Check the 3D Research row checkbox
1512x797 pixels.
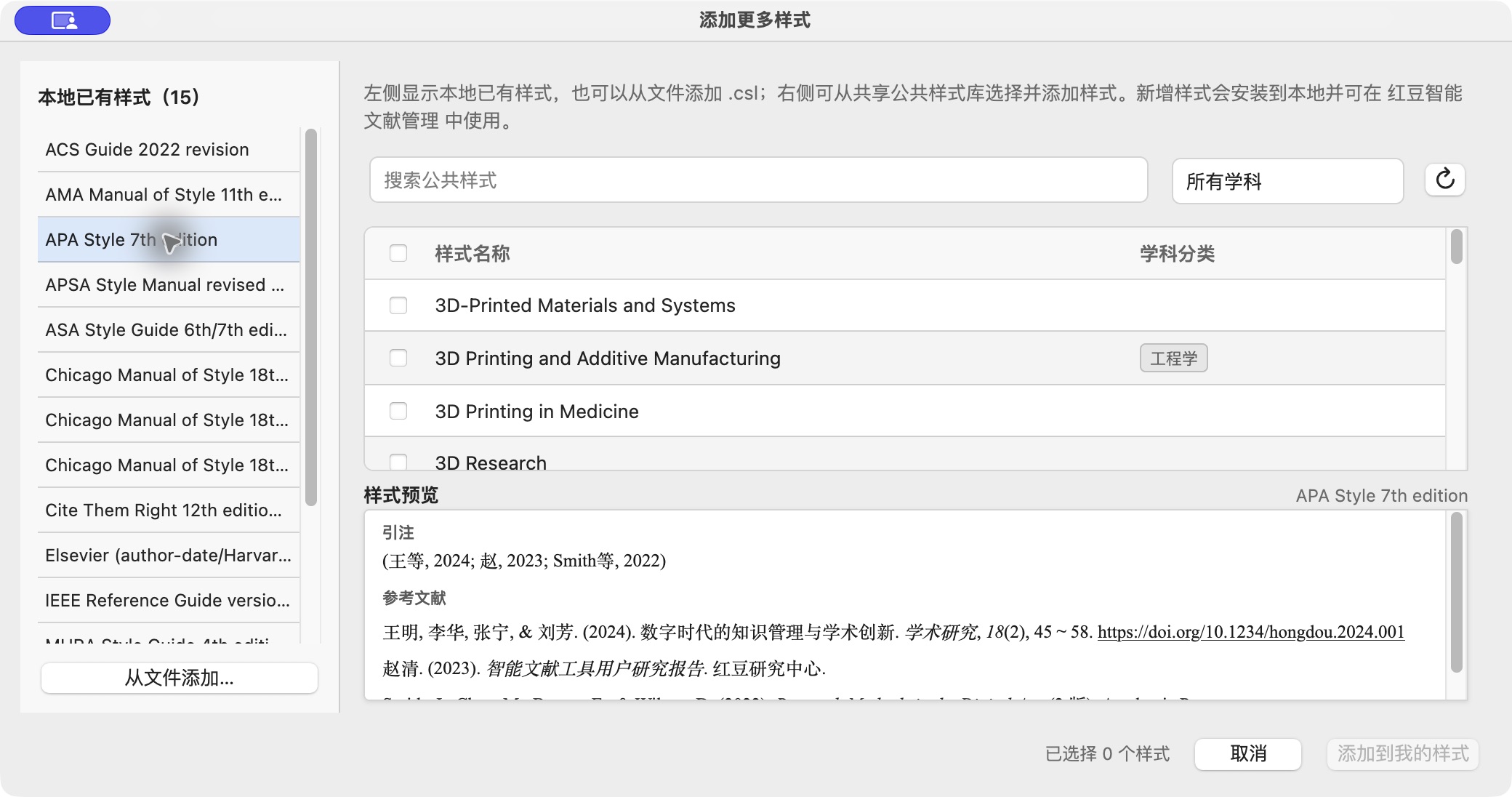click(398, 462)
